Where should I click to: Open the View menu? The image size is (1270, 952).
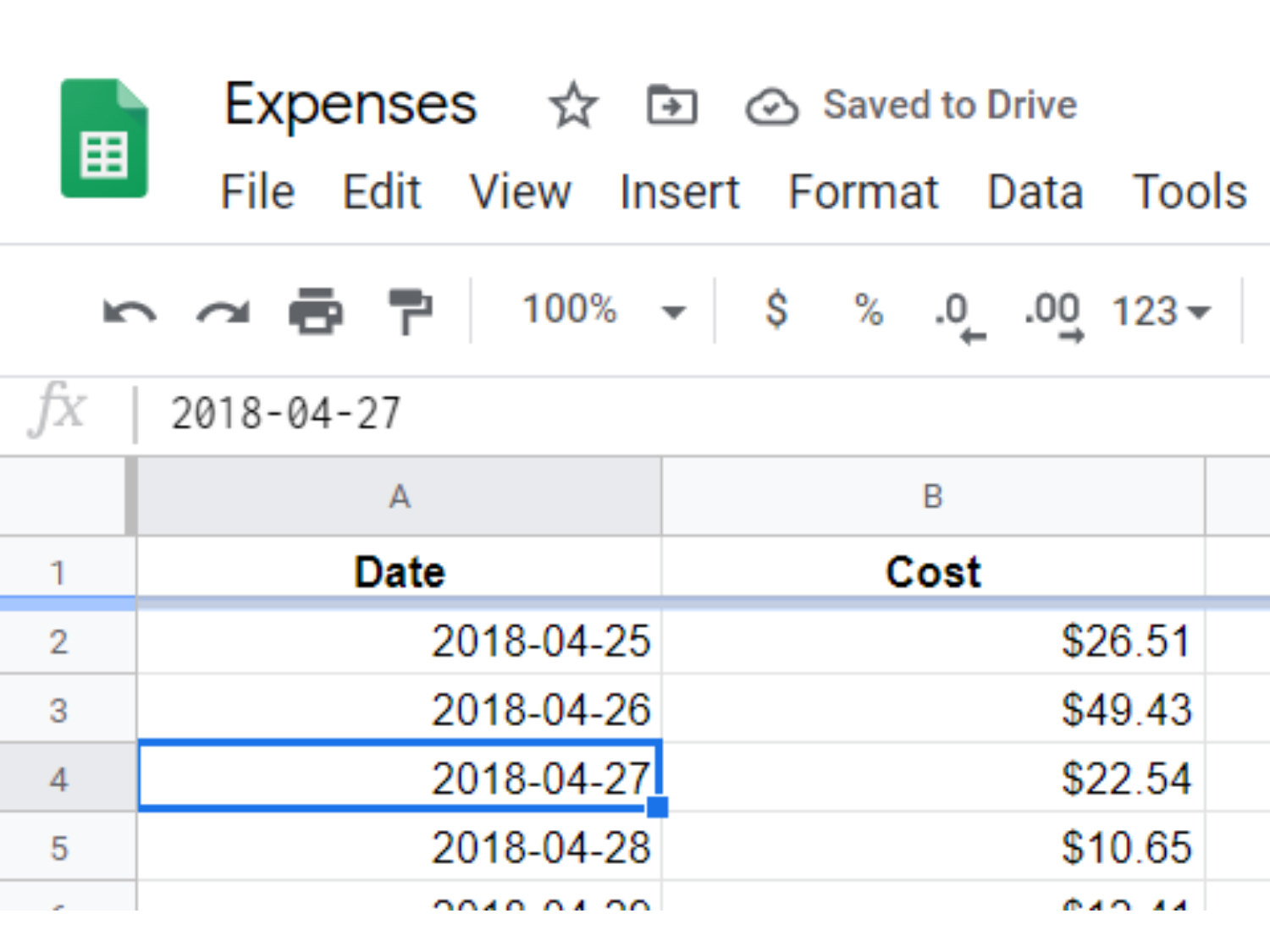point(521,191)
